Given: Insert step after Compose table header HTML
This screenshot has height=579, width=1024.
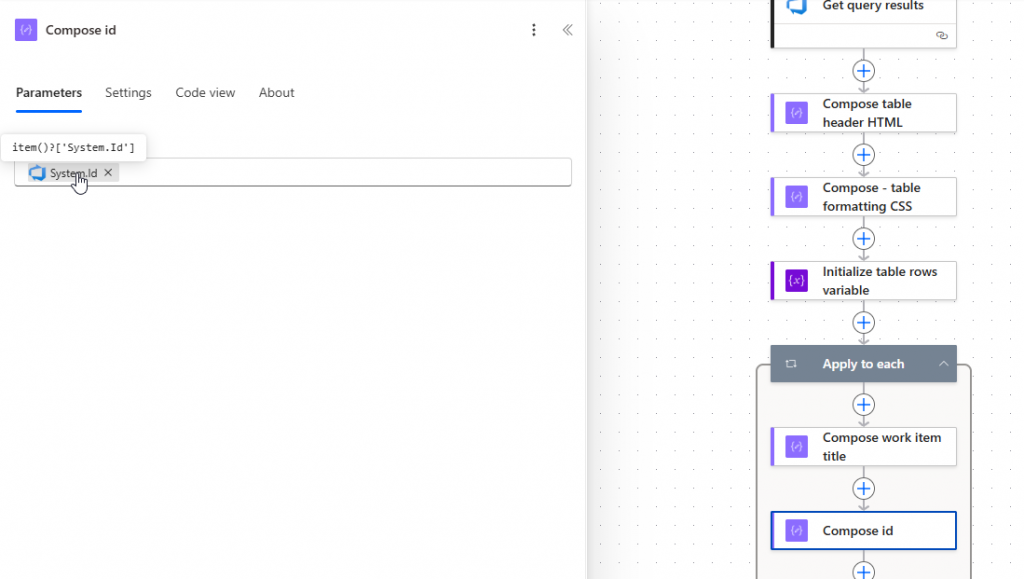Looking at the screenshot, I should [863, 155].
